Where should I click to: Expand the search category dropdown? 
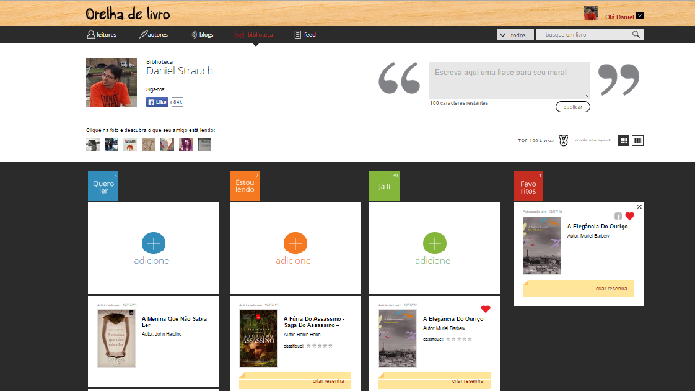[x=515, y=35]
